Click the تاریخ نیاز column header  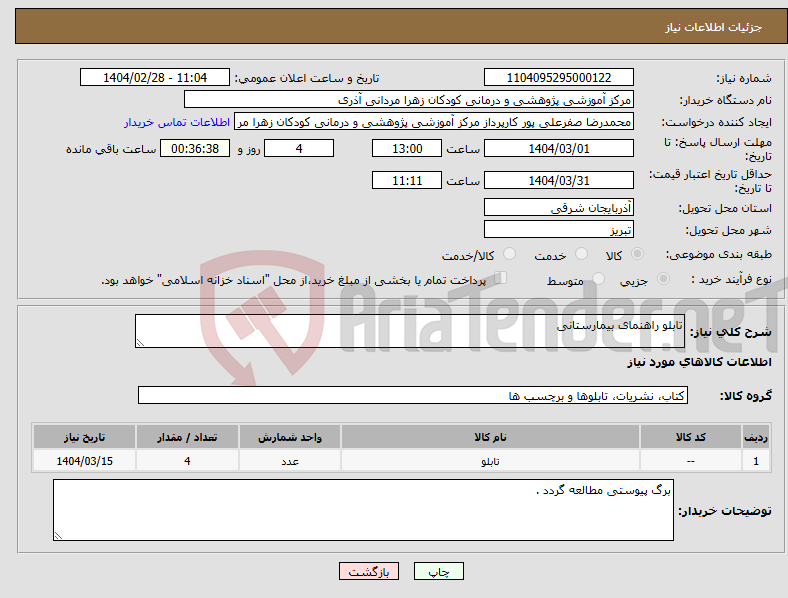point(84,437)
